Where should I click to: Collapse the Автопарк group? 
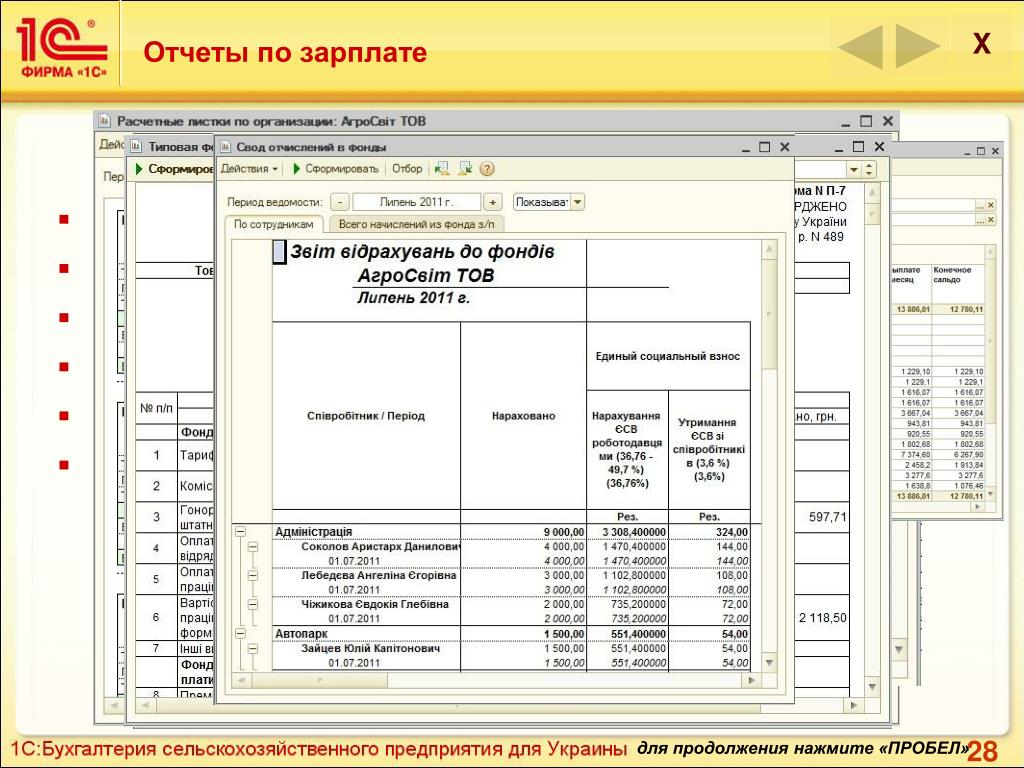point(240,634)
